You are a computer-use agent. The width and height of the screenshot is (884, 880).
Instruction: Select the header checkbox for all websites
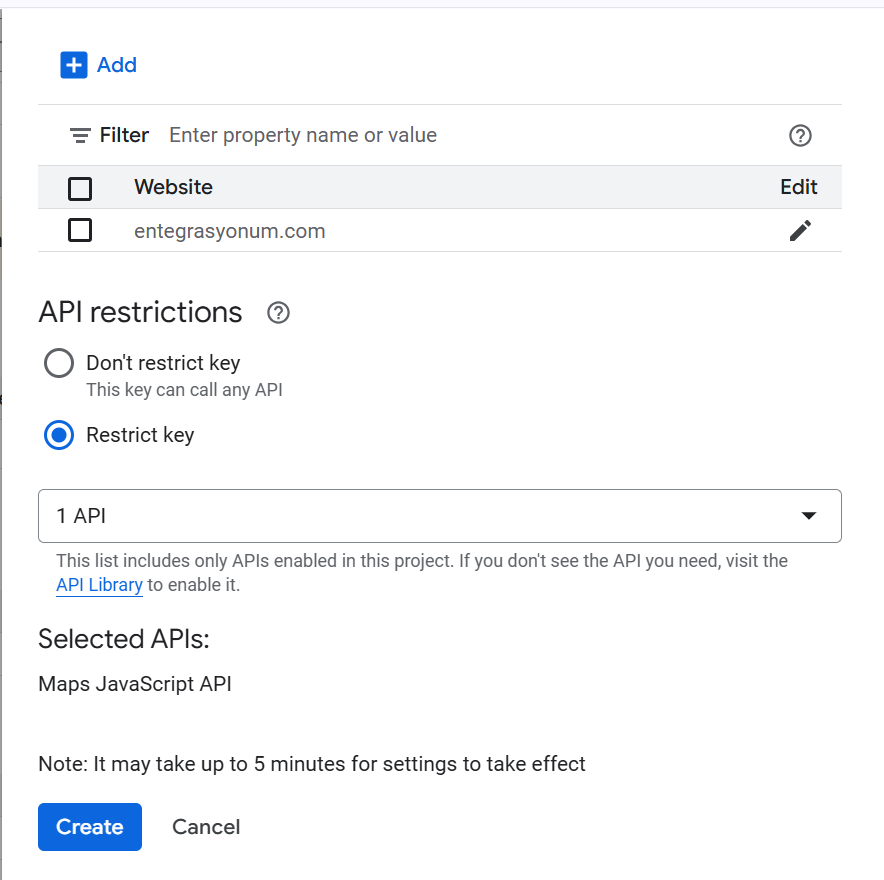click(x=80, y=188)
